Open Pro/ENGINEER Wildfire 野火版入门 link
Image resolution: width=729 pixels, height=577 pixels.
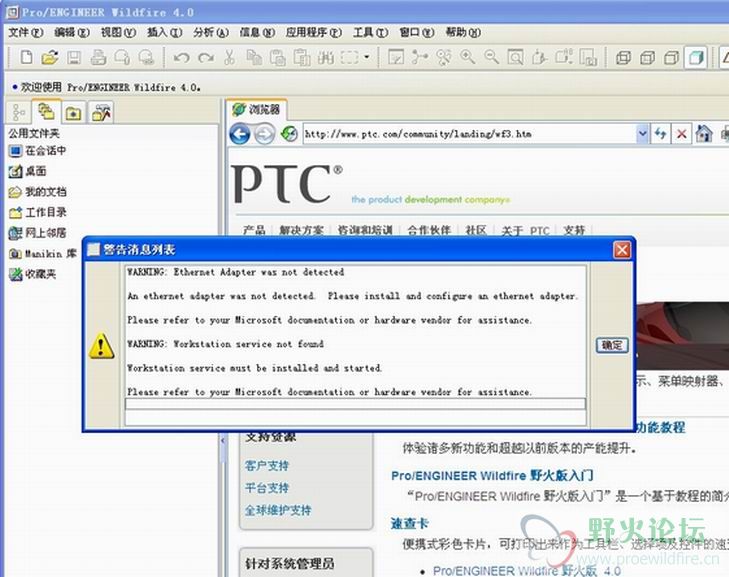(x=492, y=476)
